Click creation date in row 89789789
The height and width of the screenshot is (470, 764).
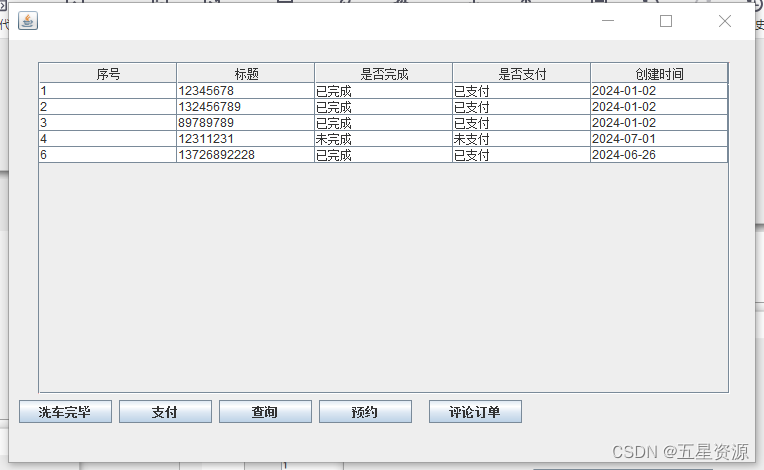659,123
